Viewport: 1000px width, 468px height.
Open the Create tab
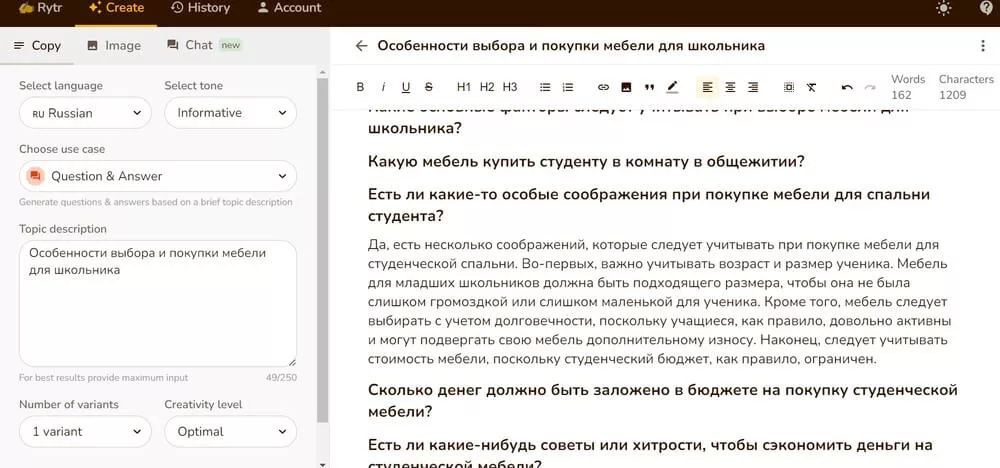116,8
